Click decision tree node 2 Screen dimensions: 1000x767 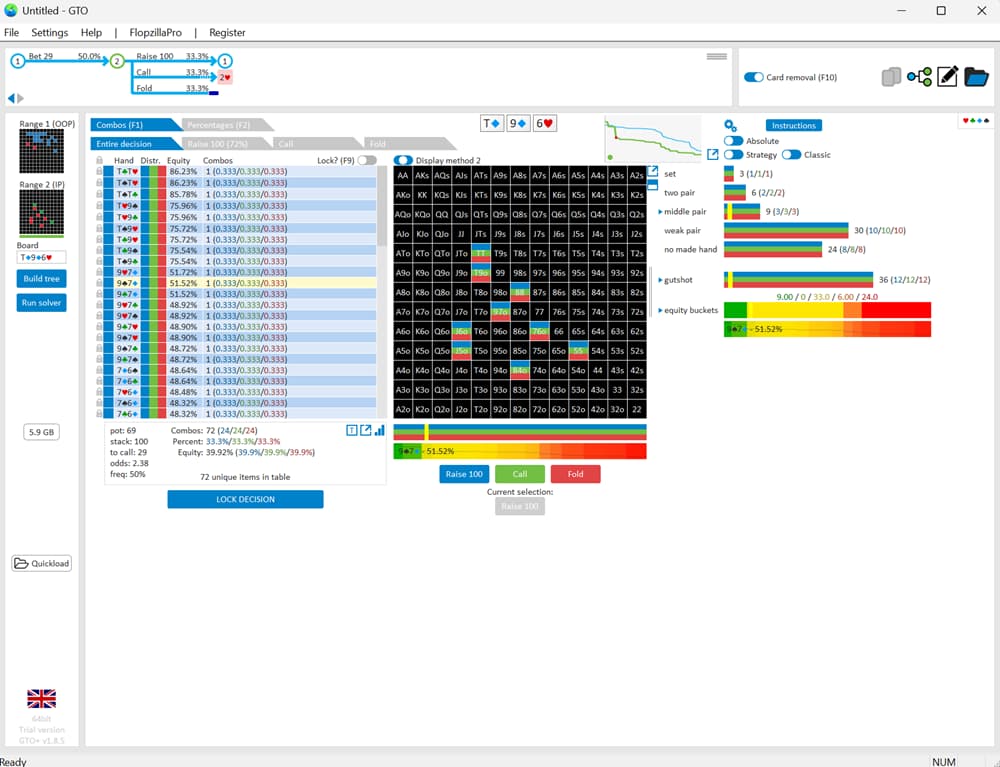[x=117, y=61]
